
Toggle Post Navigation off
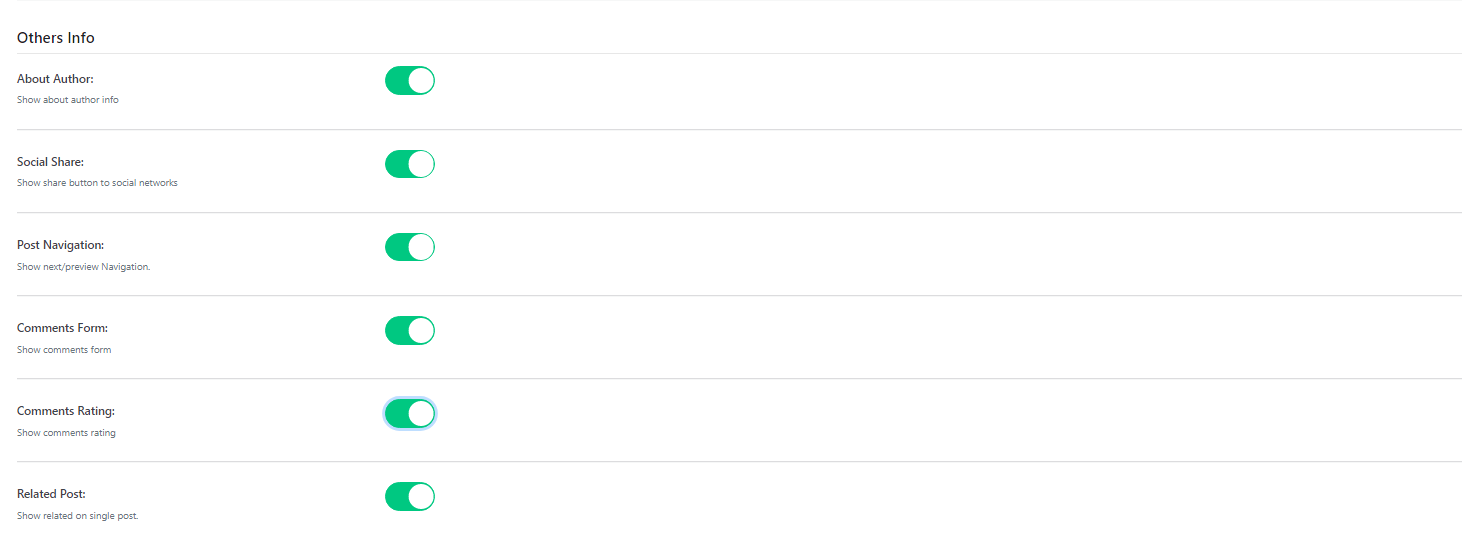tap(410, 247)
